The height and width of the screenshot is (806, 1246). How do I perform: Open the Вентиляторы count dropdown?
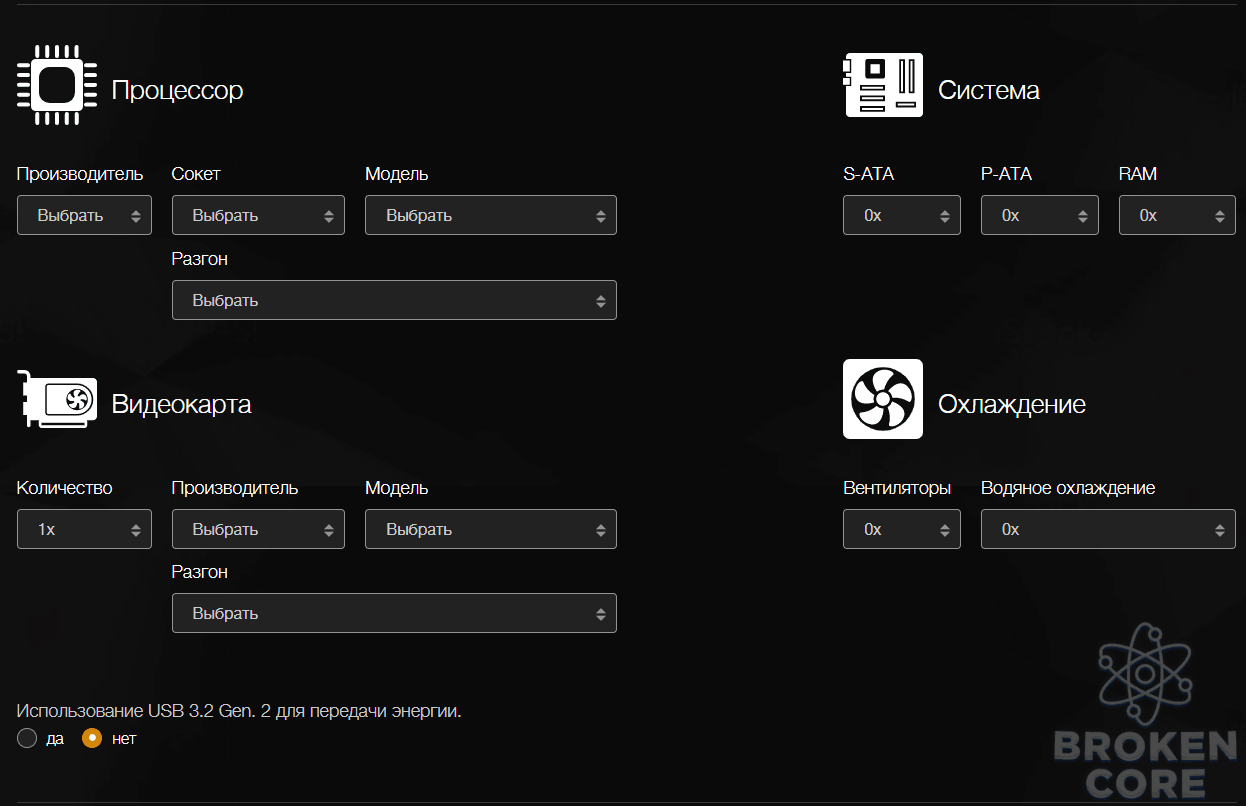pos(902,529)
